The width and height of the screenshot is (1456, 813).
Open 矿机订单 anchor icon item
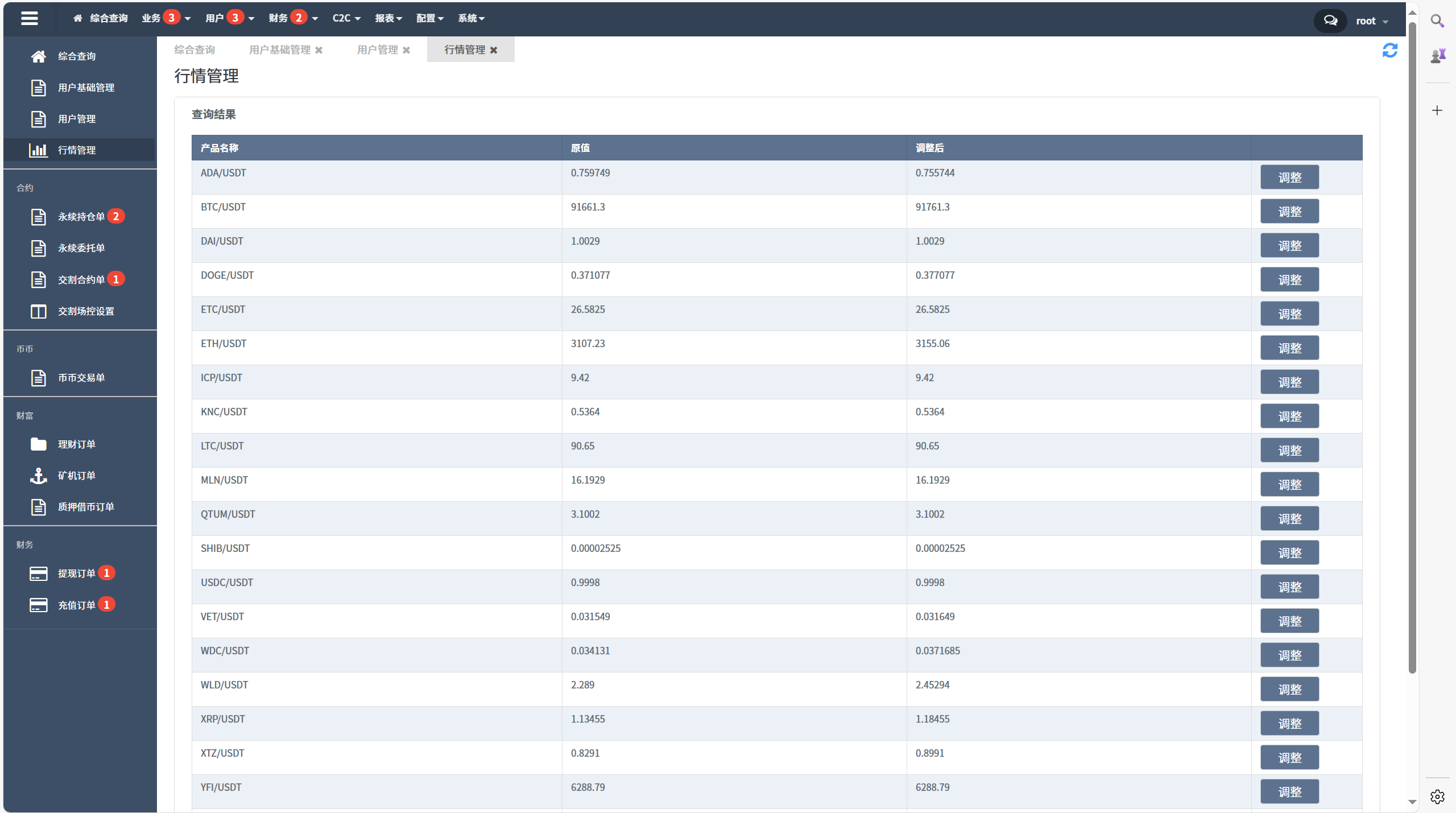pyautogui.click(x=38, y=476)
